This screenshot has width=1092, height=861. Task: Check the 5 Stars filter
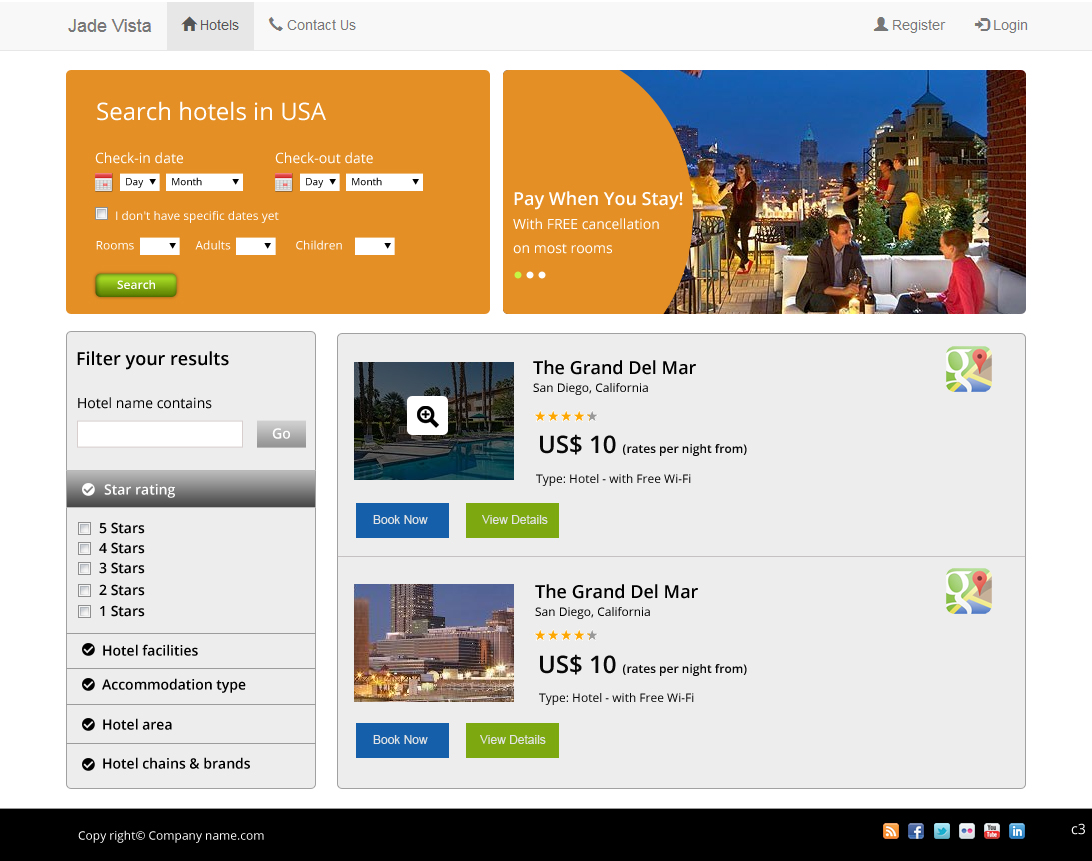[x=85, y=528]
